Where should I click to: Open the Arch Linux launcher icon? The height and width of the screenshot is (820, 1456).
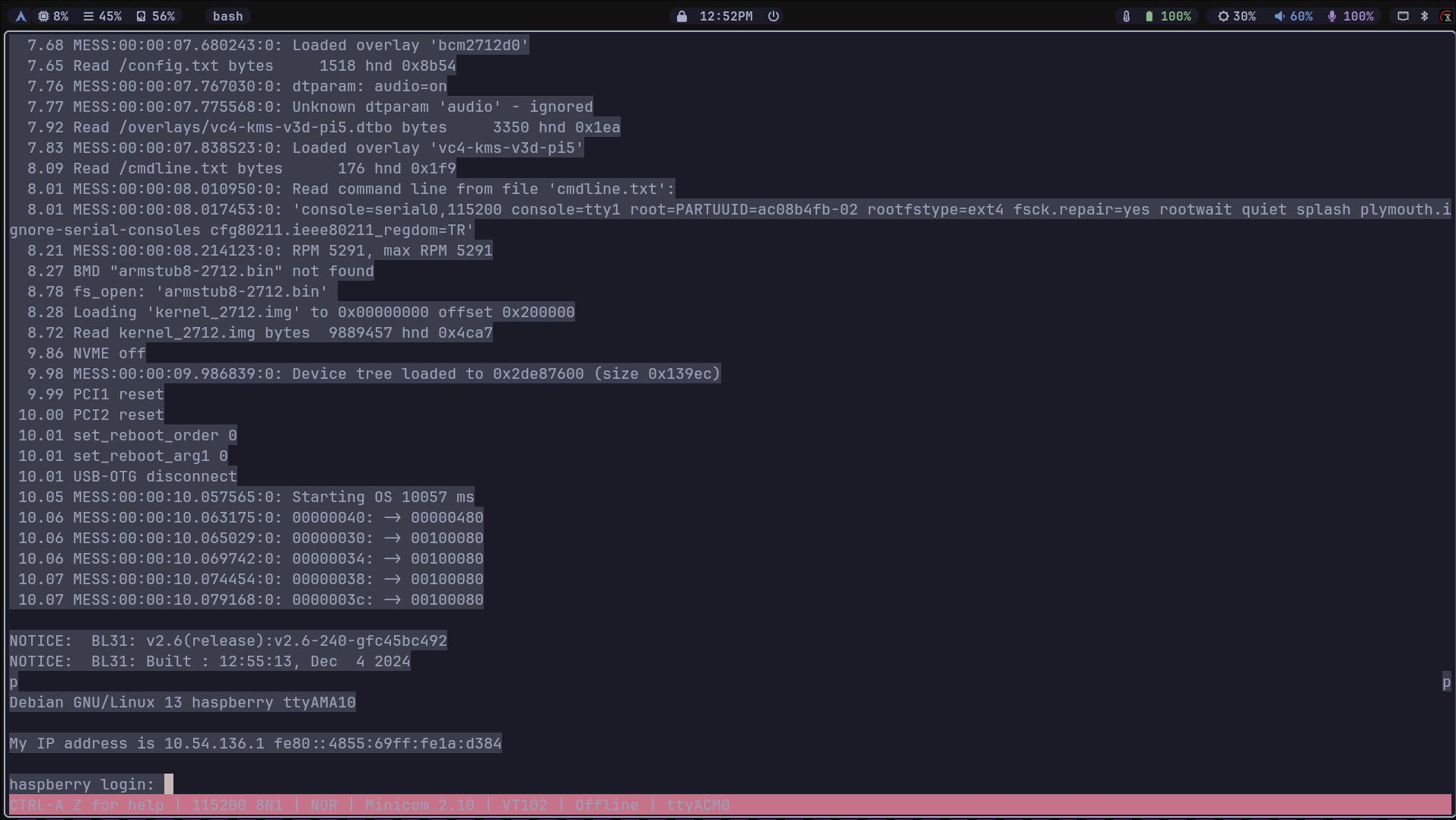tap(21, 16)
